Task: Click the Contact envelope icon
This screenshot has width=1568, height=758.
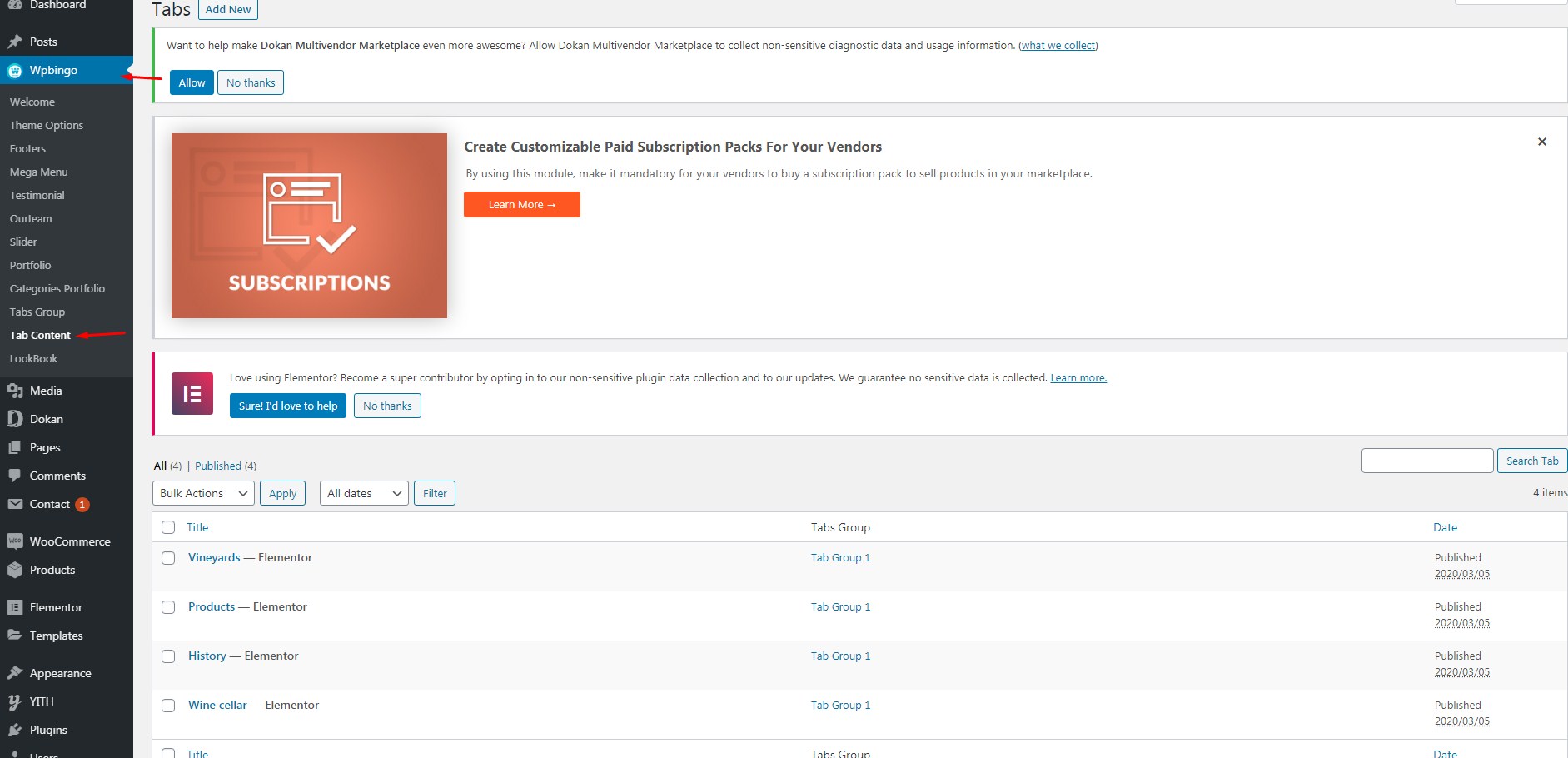Action: pyautogui.click(x=15, y=504)
